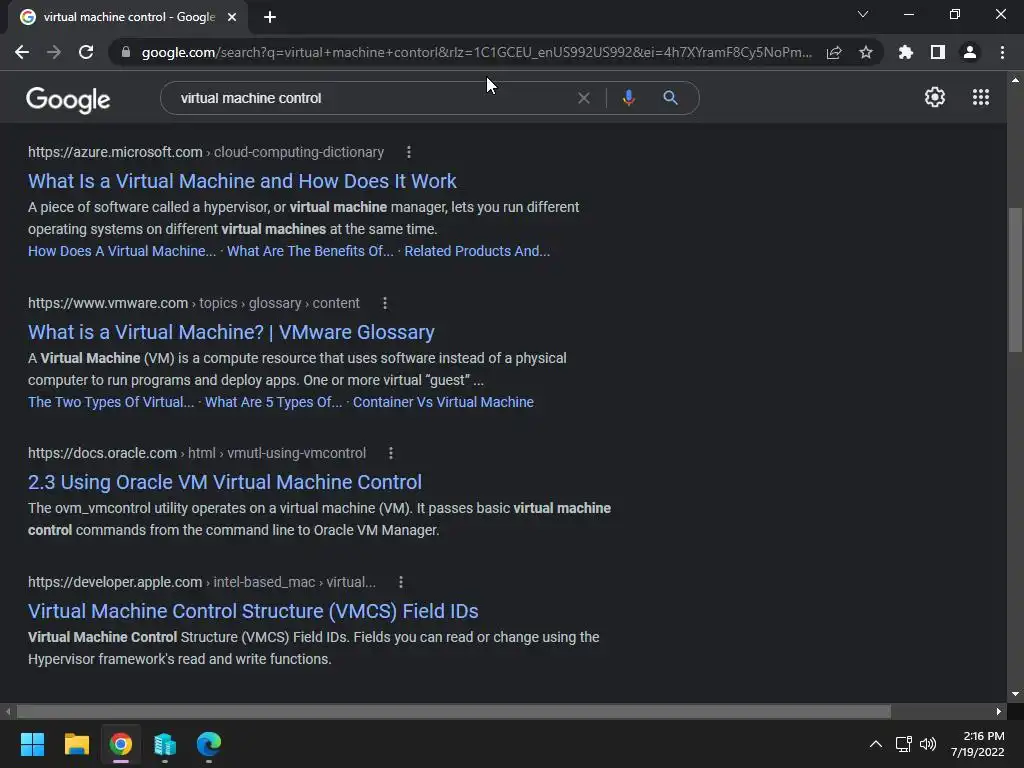The image size is (1024, 768).
Task: Open network settings from the tray
Action: 904,744
